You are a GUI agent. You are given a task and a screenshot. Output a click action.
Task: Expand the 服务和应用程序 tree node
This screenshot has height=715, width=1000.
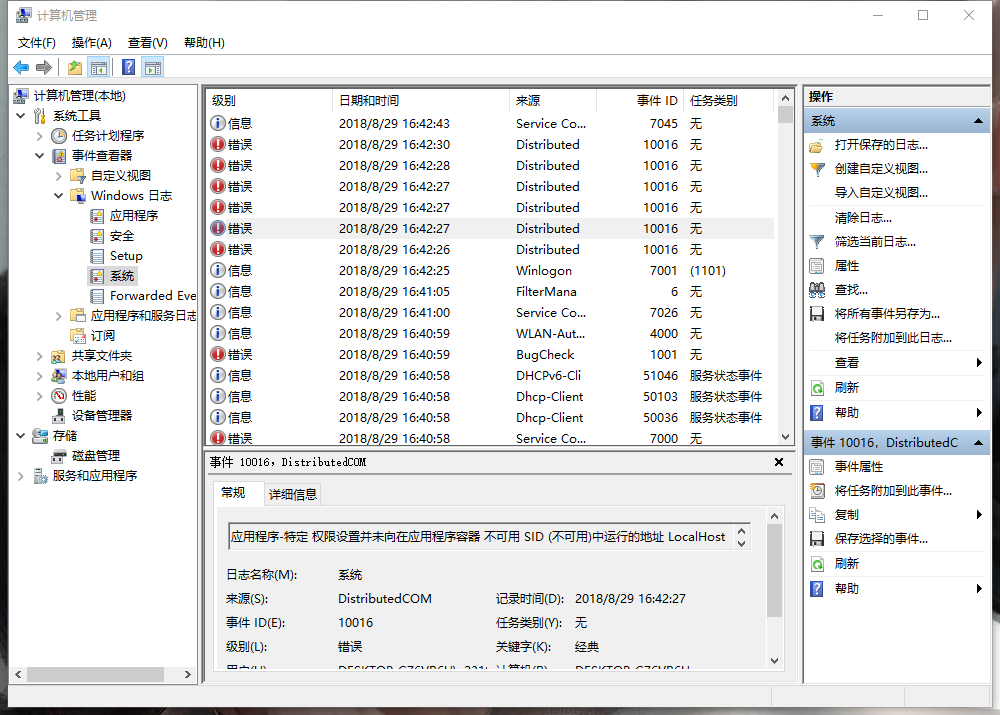click(x=20, y=476)
